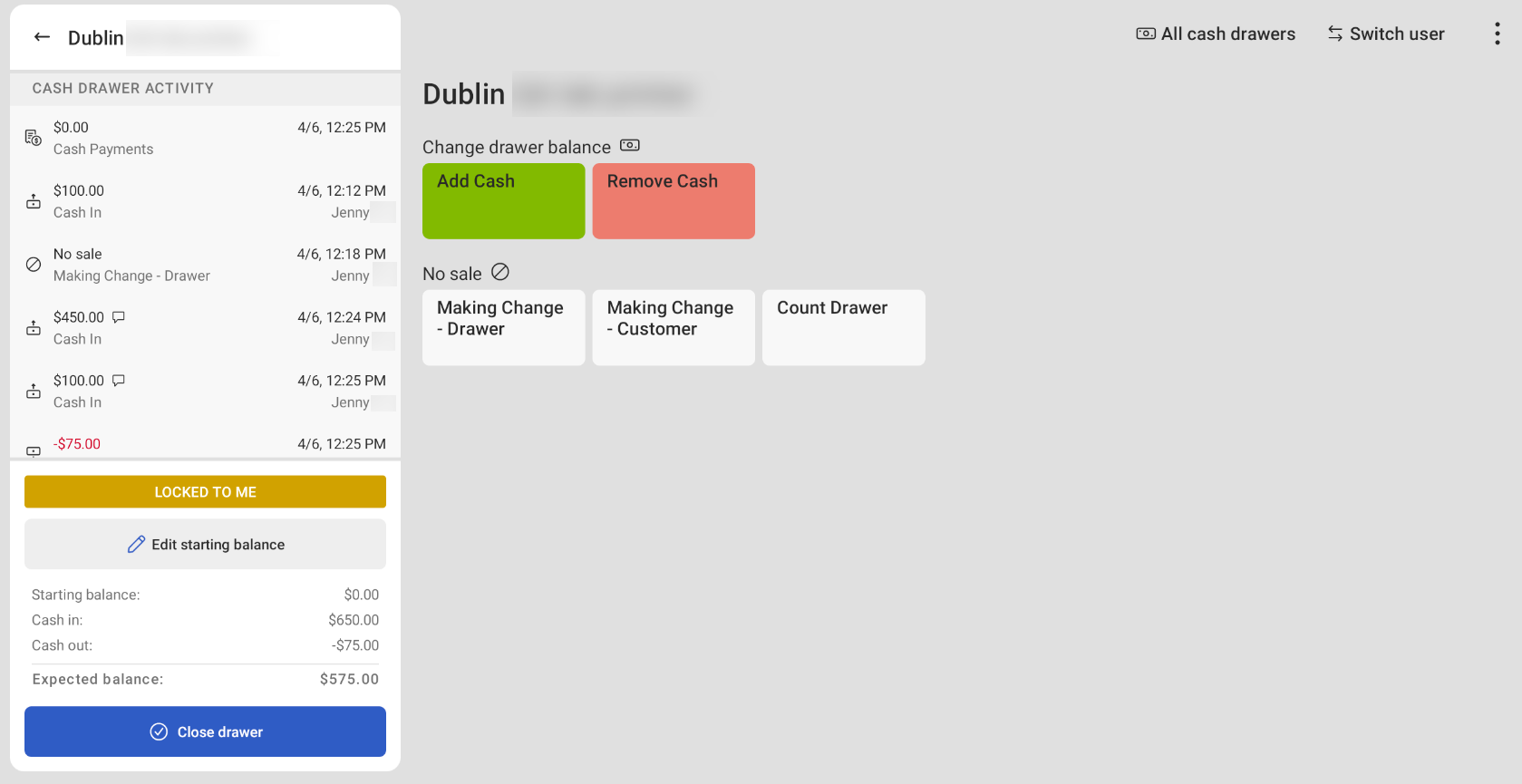Screen dimensions: 1522x784
Task: Click the Expected balance $575.00 value
Action: (x=349, y=679)
